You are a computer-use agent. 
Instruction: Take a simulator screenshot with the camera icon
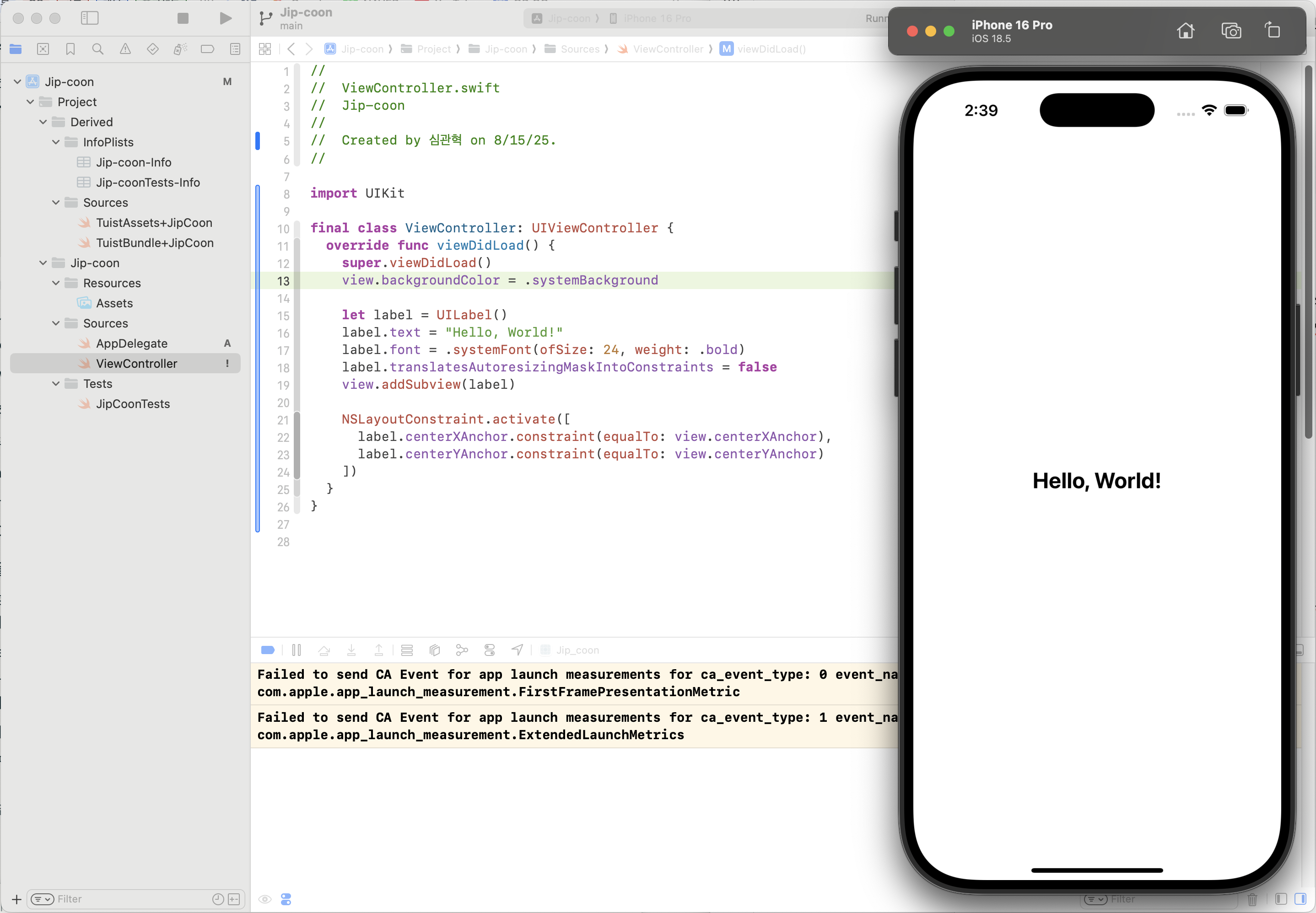1231,30
